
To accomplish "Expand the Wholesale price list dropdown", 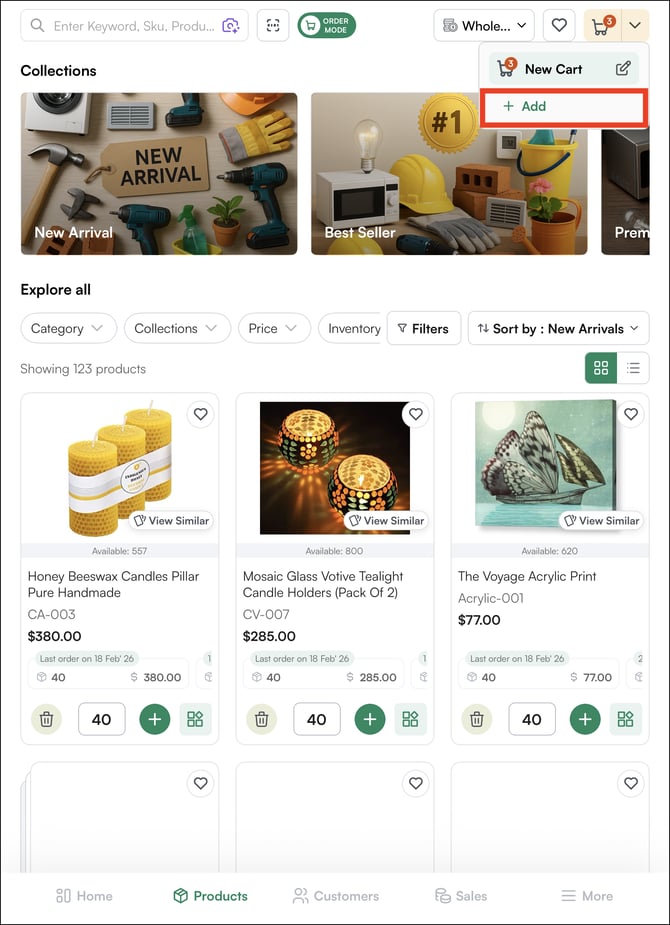I will click(x=484, y=26).
